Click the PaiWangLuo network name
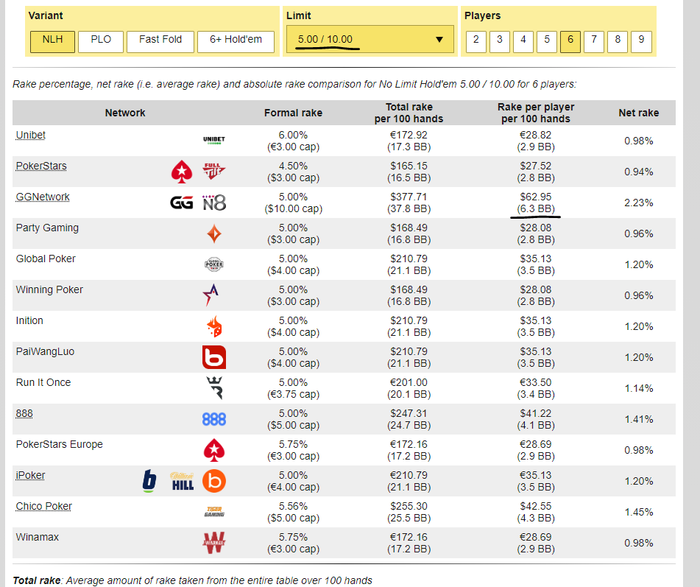 click(x=45, y=351)
